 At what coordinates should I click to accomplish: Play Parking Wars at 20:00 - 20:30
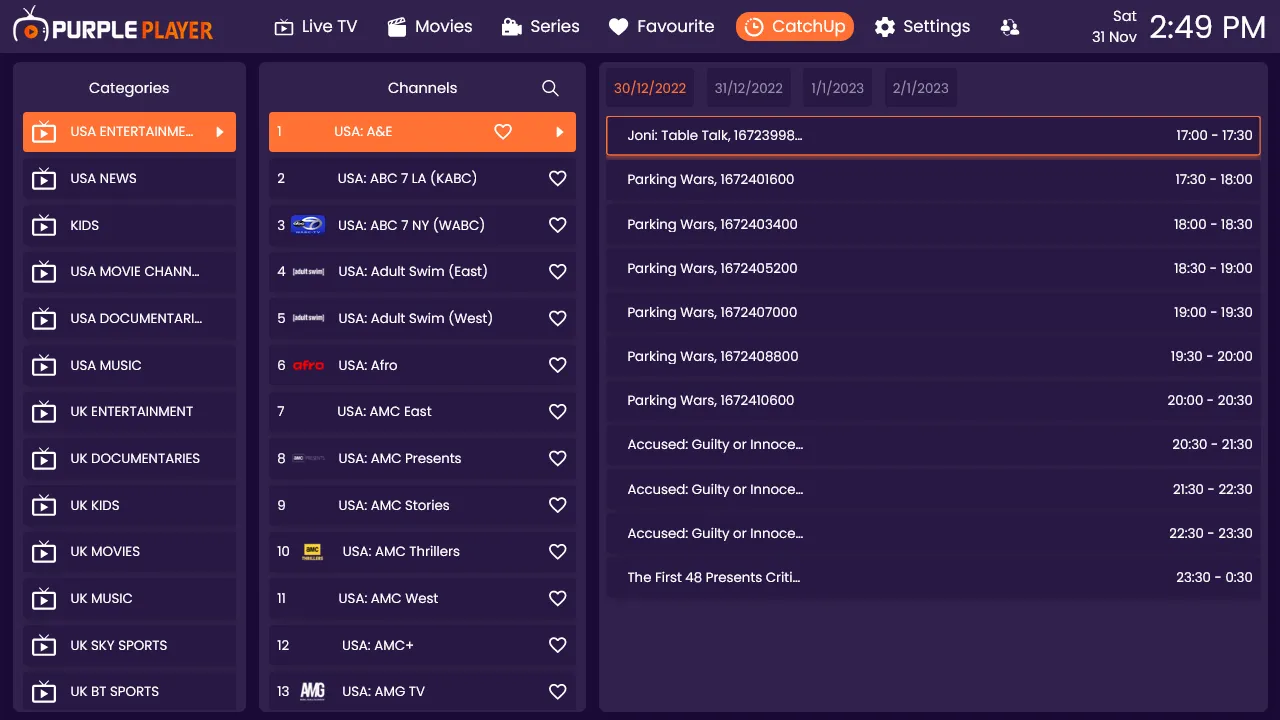pos(933,400)
